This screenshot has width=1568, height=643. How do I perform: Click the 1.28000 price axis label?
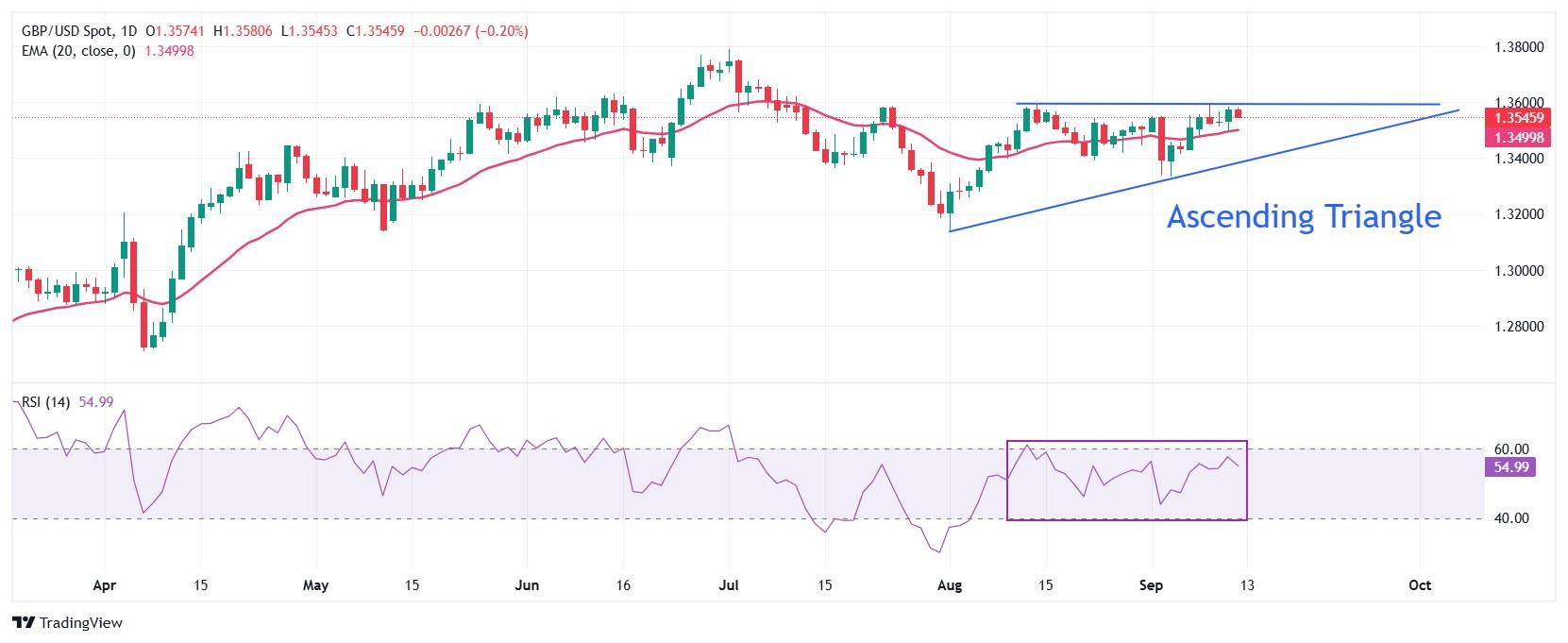[x=1519, y=327]
